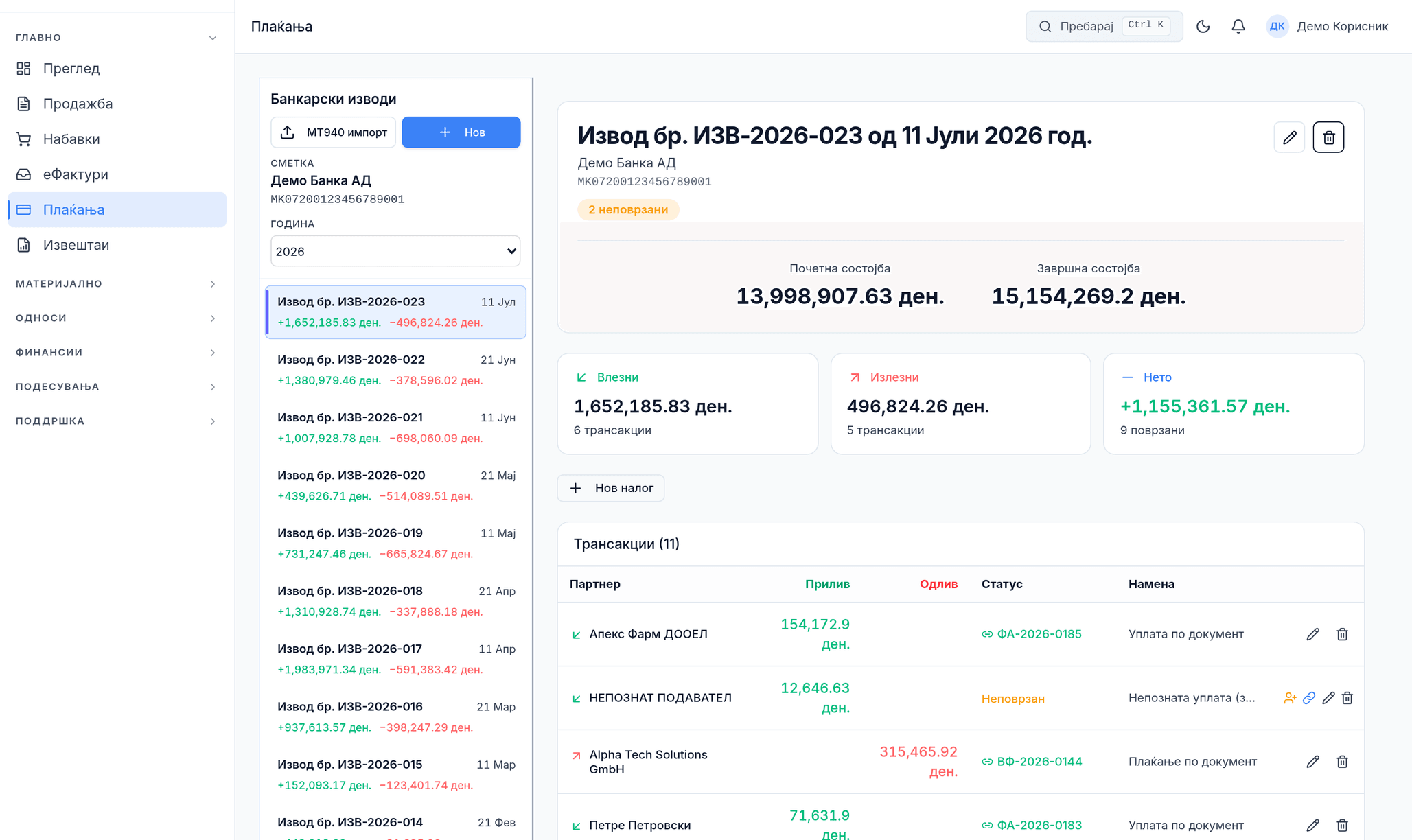This screenshot has width=1412, height=840.
Task: Click the pencil icon to edit statement ИЗВ-2026-023
Action: click(x=1289, y=137)
